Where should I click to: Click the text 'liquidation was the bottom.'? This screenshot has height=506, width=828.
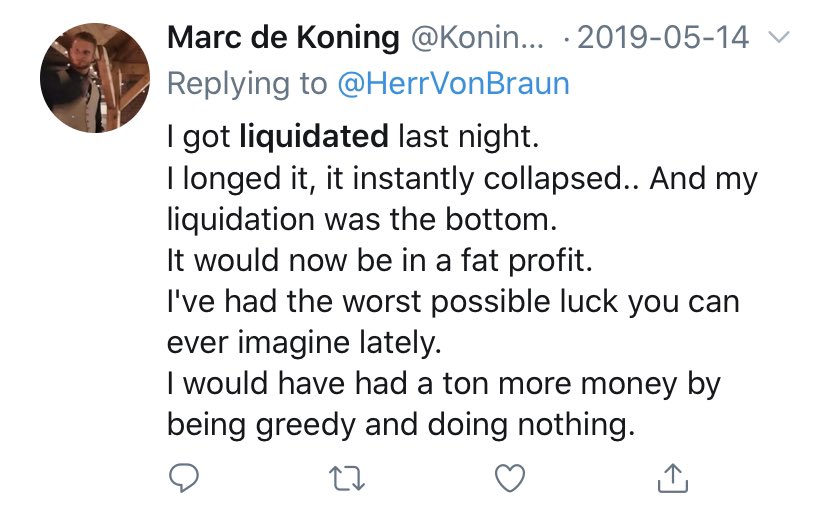click(362, 219)
